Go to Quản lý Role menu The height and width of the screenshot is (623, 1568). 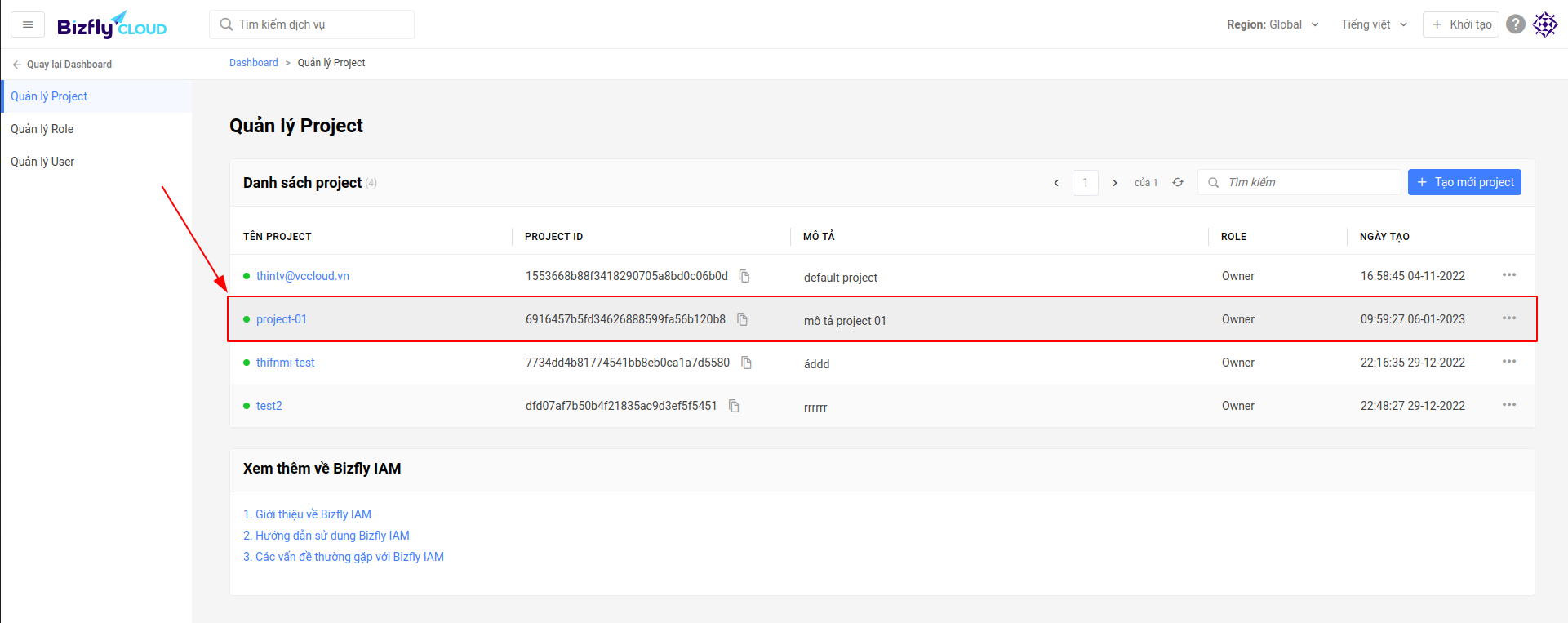[x=42, y=129]
